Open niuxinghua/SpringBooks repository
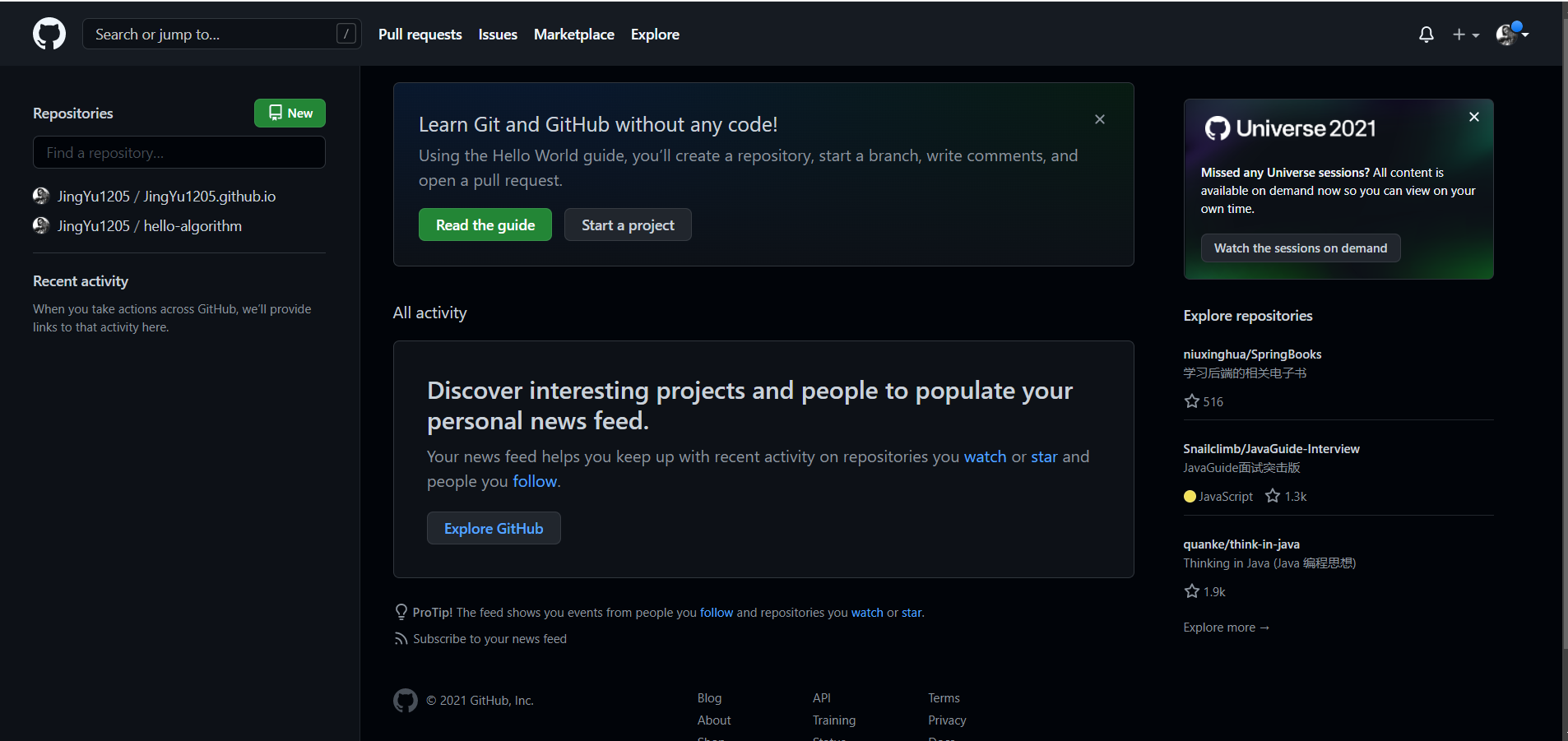 tap(1252, 354)
